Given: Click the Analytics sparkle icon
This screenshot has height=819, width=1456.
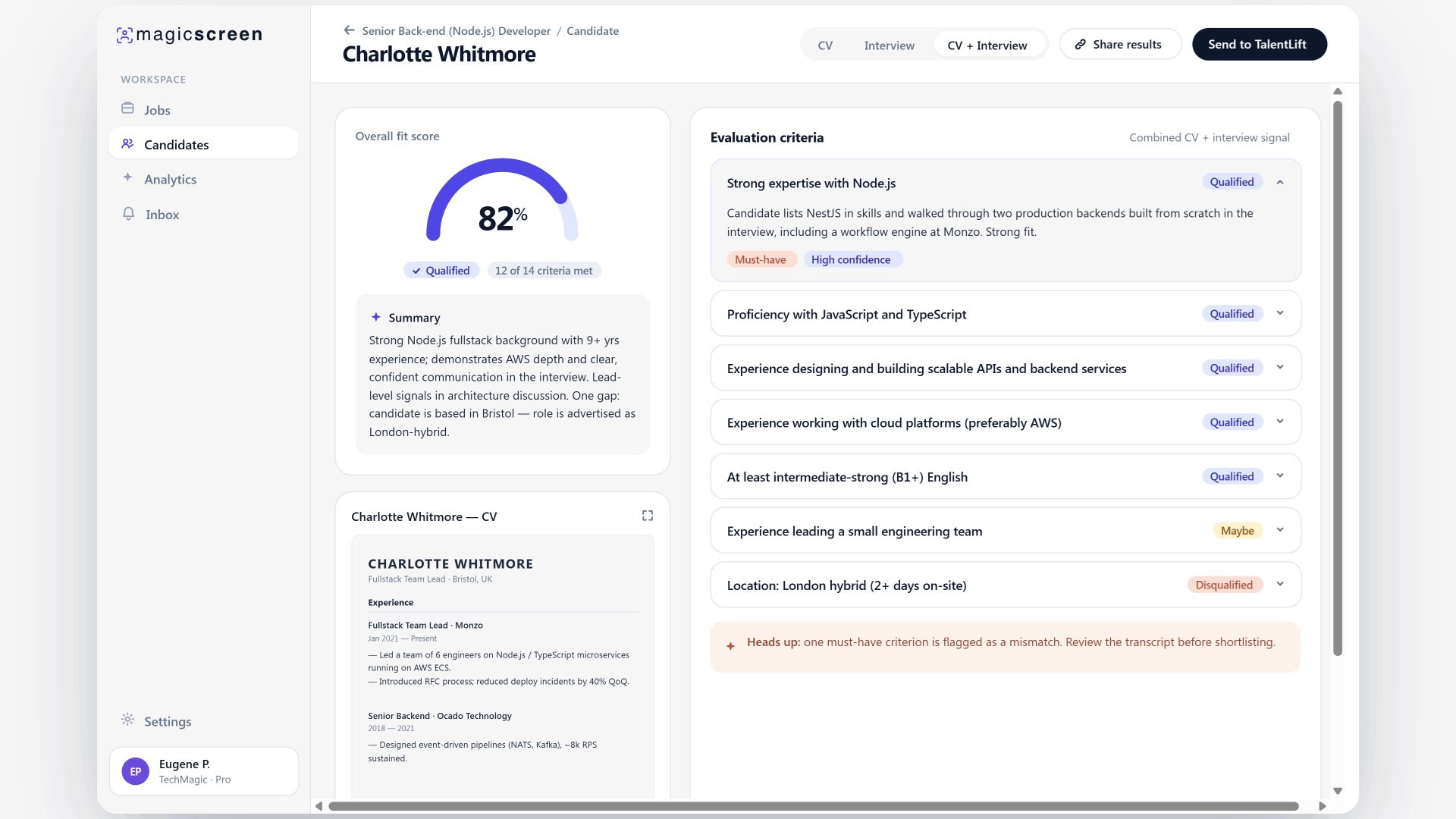Looking at the screenshot, I should 127,177.
